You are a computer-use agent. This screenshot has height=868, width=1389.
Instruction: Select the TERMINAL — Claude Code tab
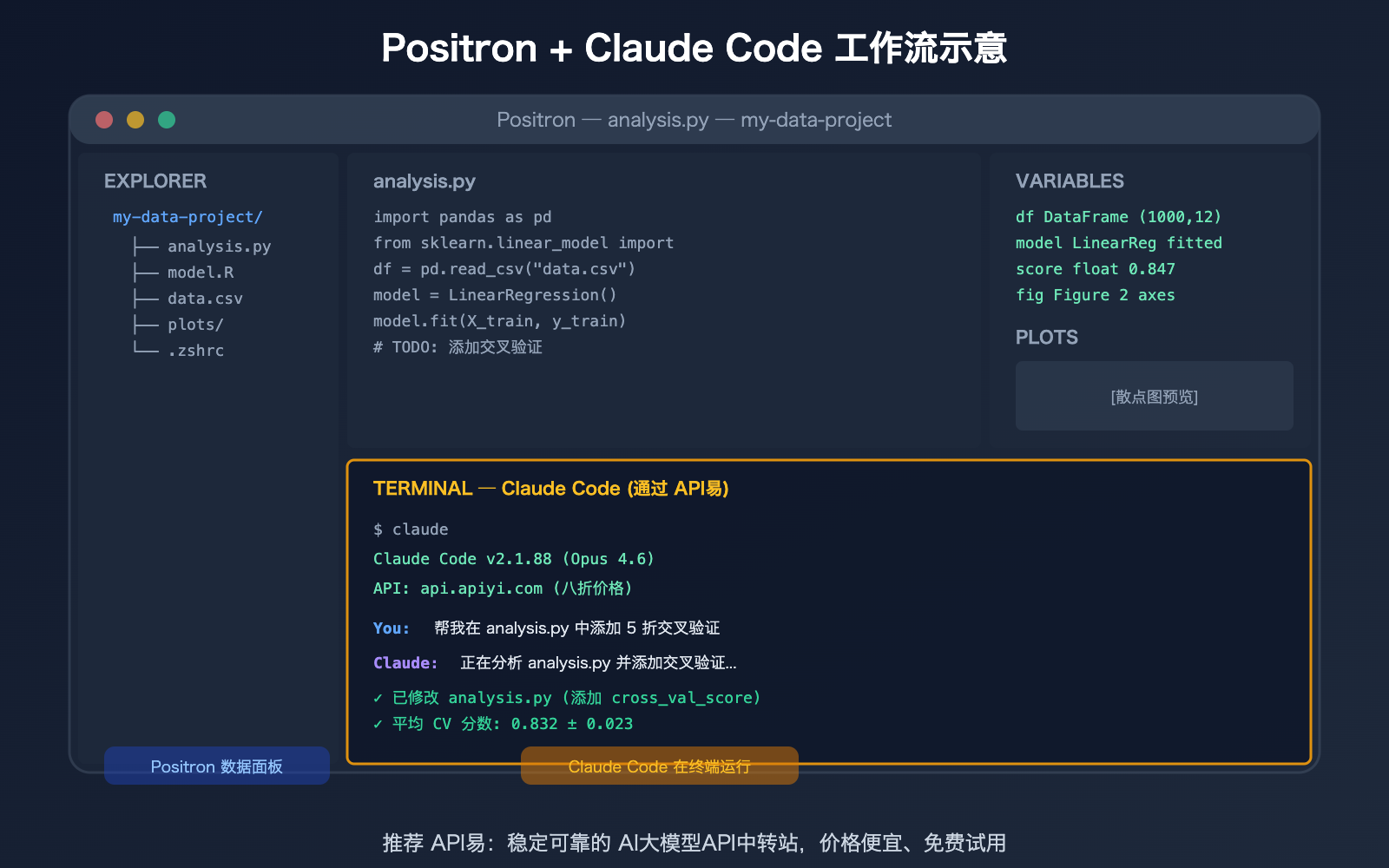(x=550, y=488)
